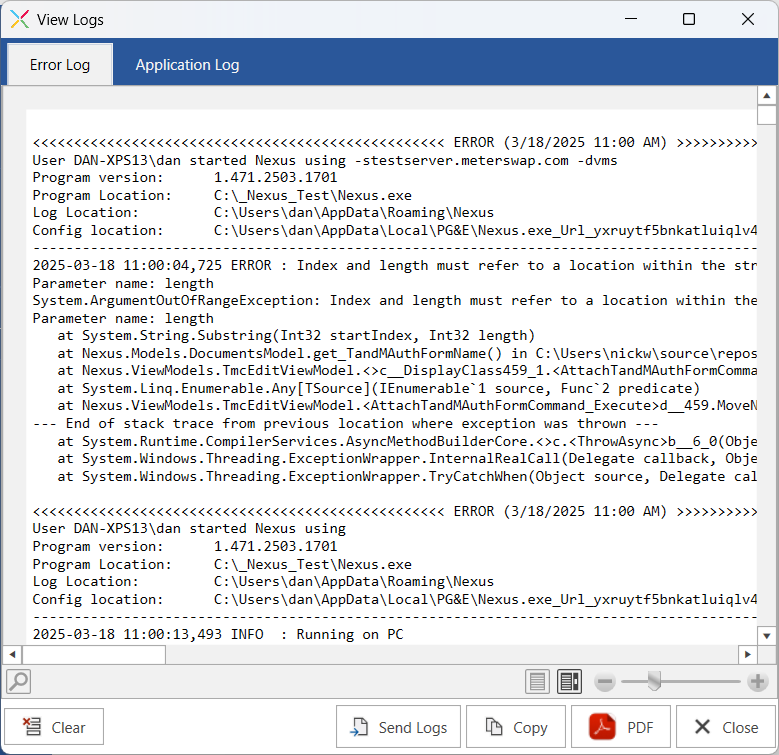The height and width of the screenshot is (755, 779).
Task: Click the first 'Log Location:' line
Action: pos(263,213)
